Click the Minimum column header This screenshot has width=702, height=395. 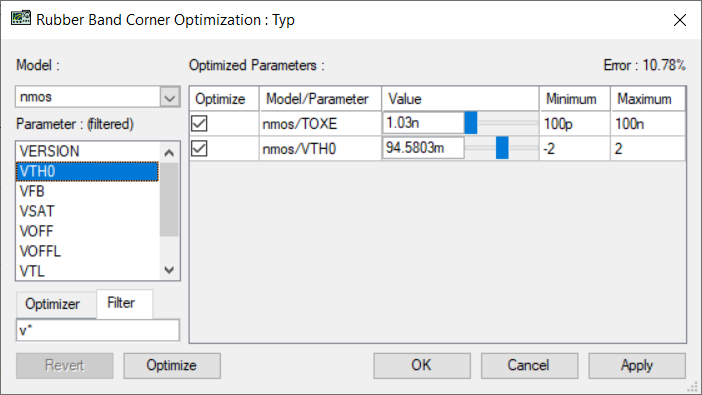[575, 99]
